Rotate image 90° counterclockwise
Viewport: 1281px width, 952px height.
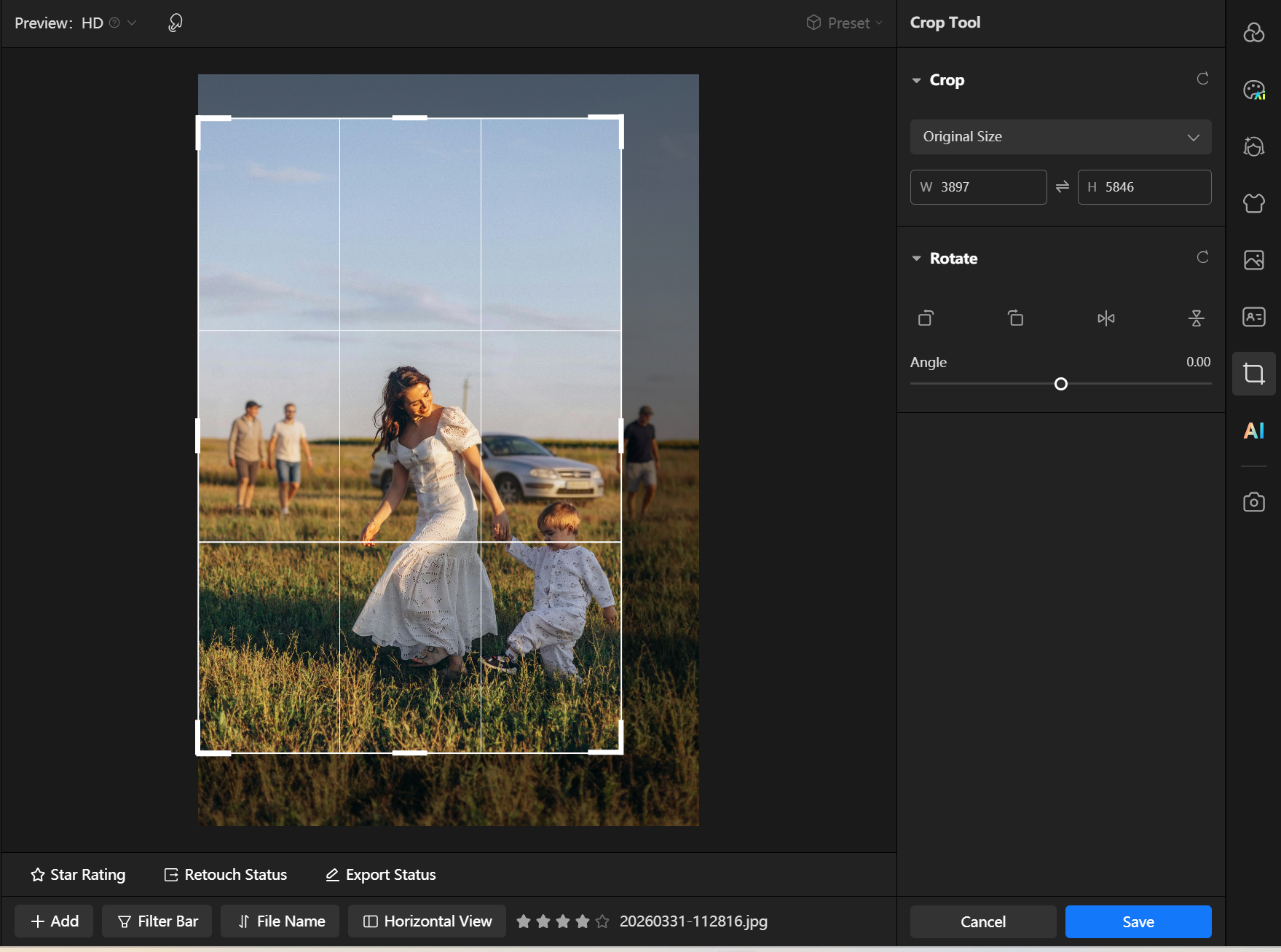pyautogui.click(x=926, y=318)
